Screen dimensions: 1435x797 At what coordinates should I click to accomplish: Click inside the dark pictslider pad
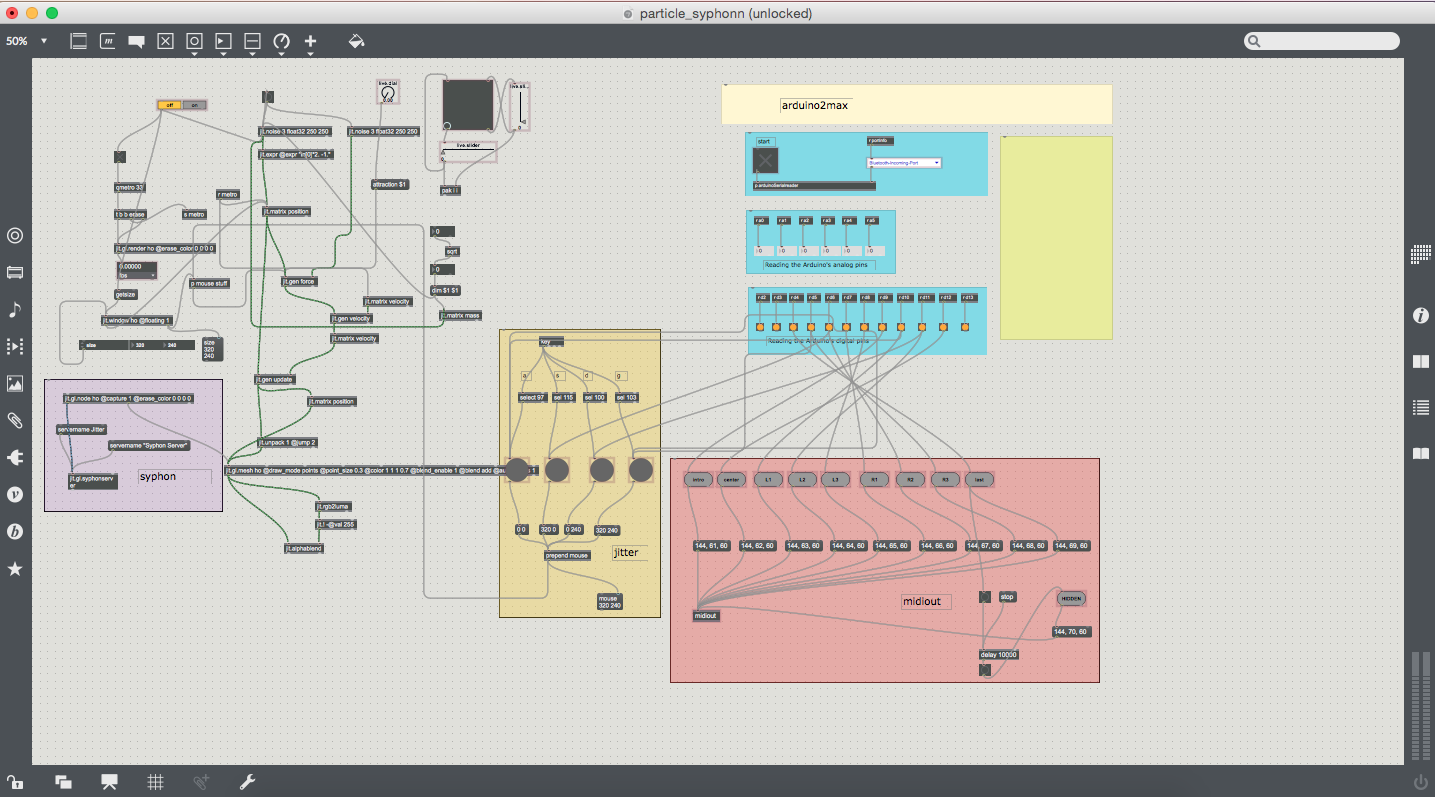click(468, 106)
